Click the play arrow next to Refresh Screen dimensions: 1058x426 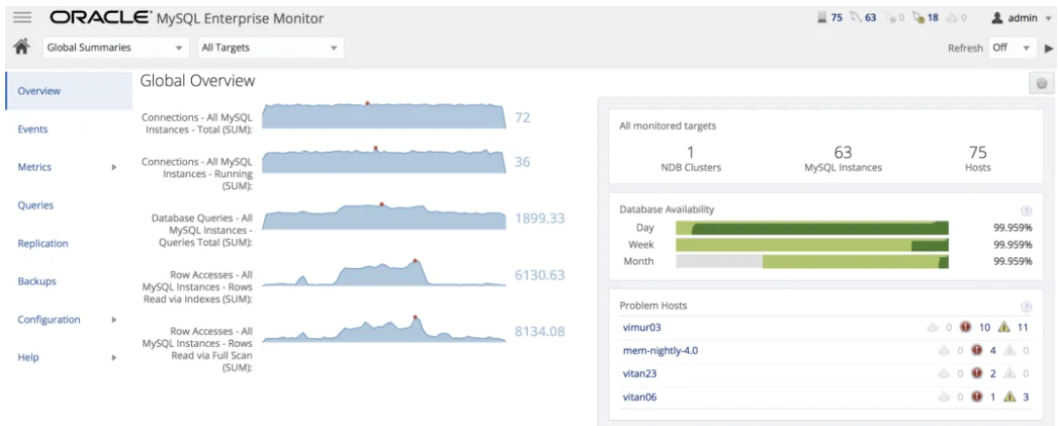pos(1049,48)
